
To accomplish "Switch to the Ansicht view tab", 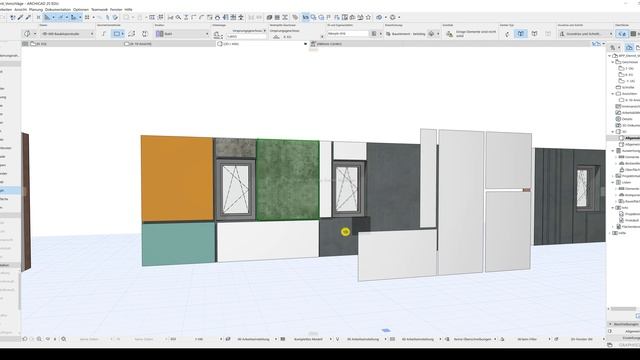I will coord(138,44).
